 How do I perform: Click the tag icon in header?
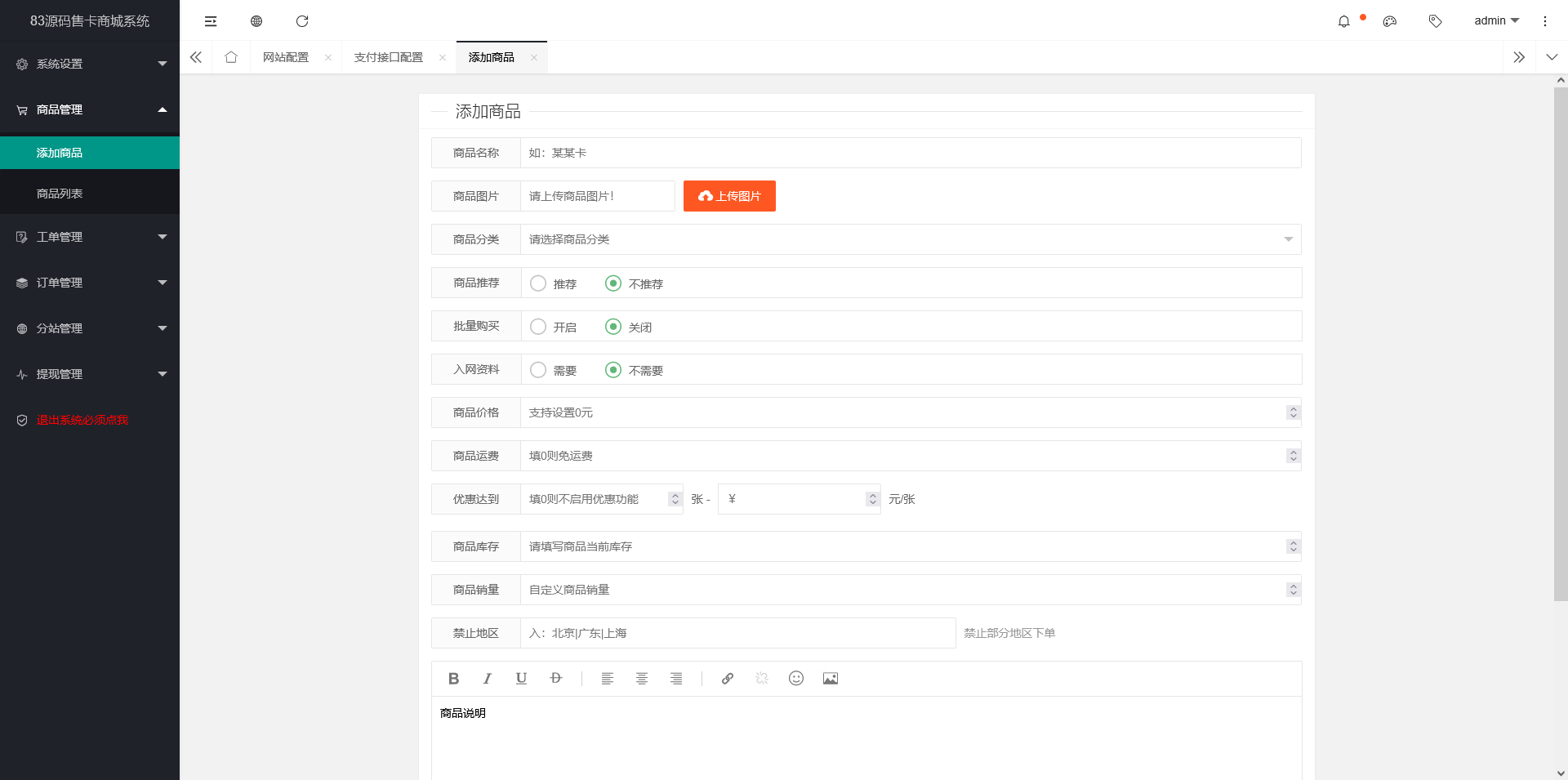click(1435, 21)
